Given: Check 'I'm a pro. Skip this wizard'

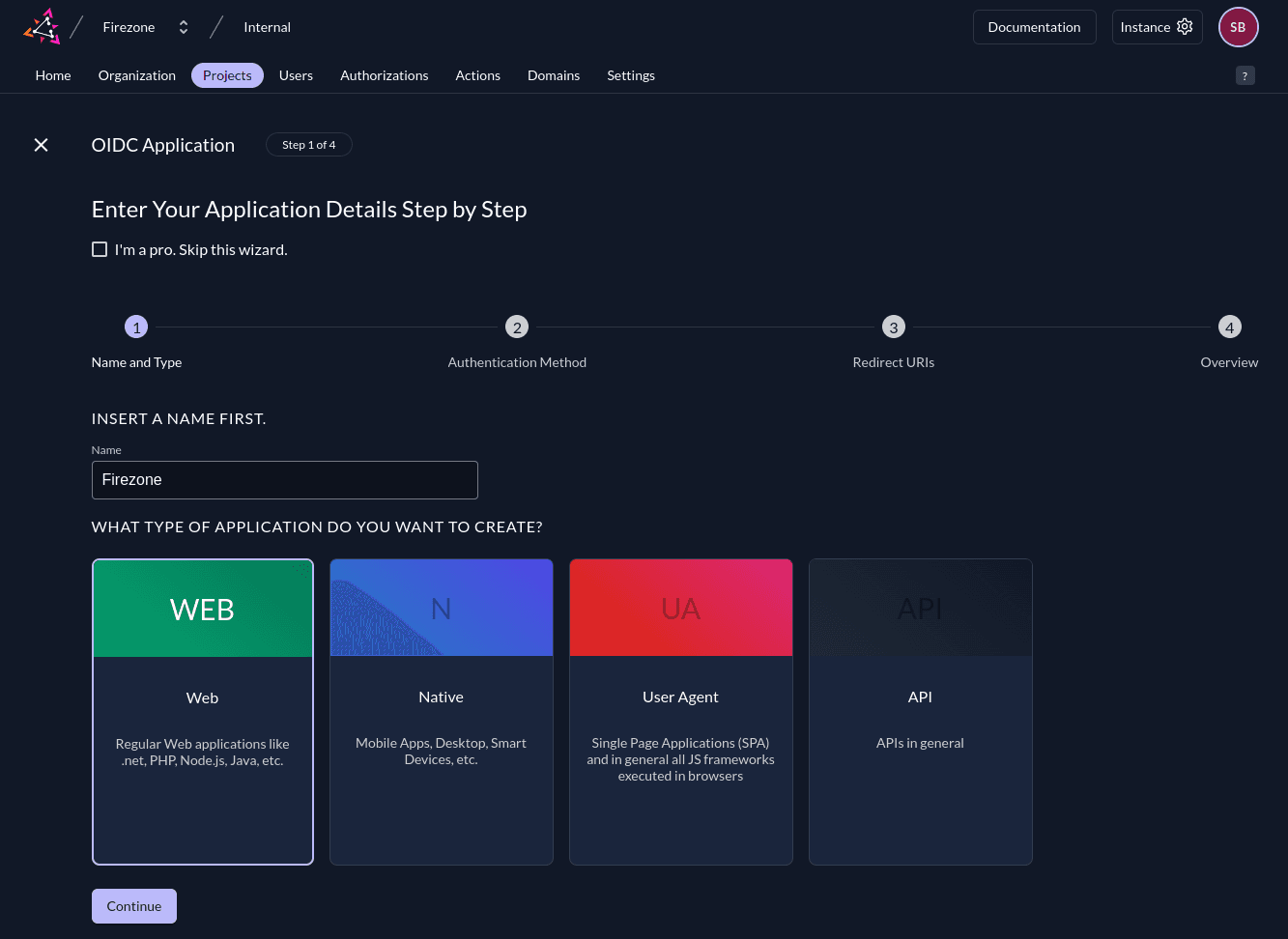Looking at the screenshot, I should (100, 249).
